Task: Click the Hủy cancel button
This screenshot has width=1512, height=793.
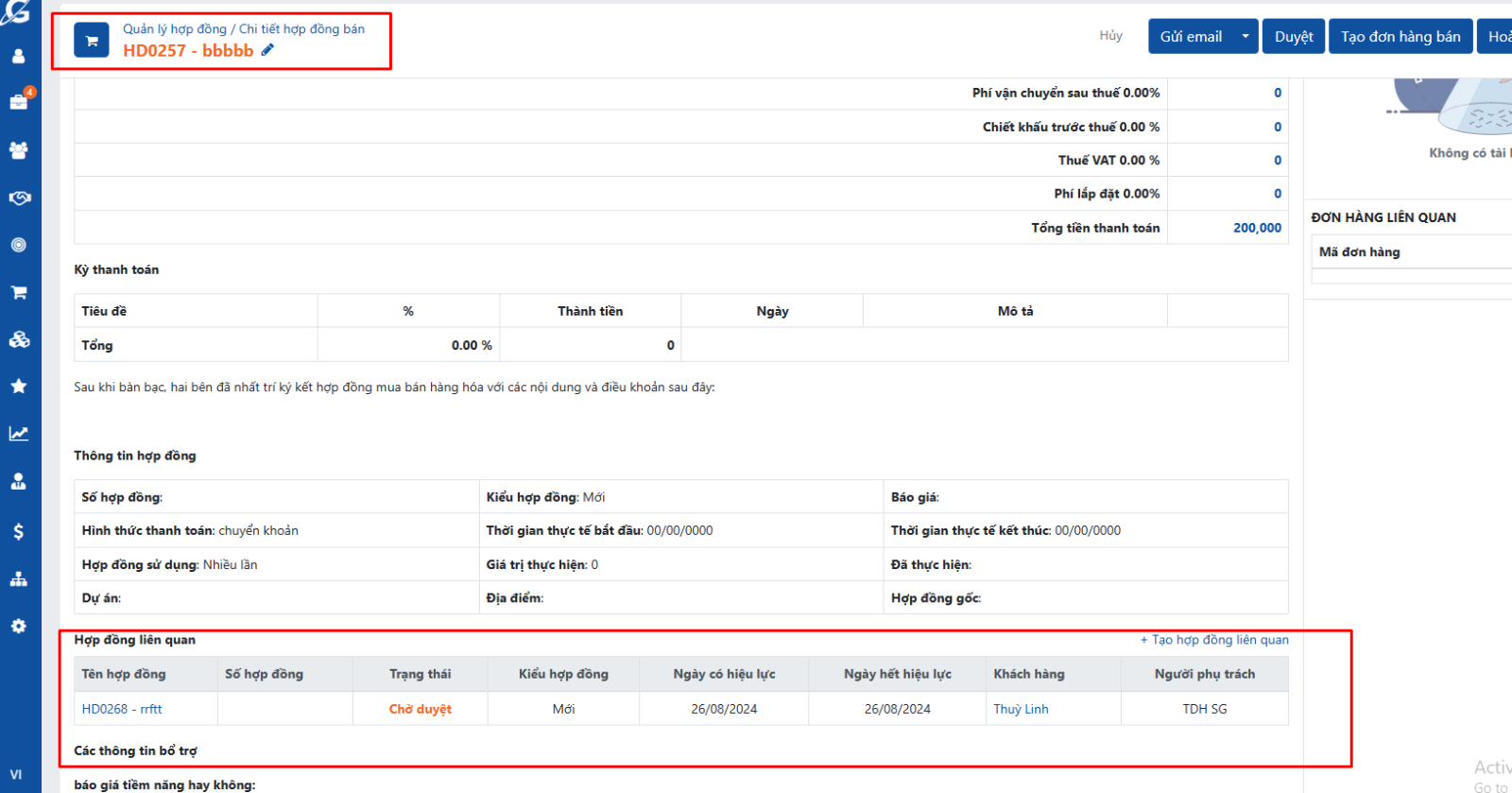Action: tap(1110, 36)
